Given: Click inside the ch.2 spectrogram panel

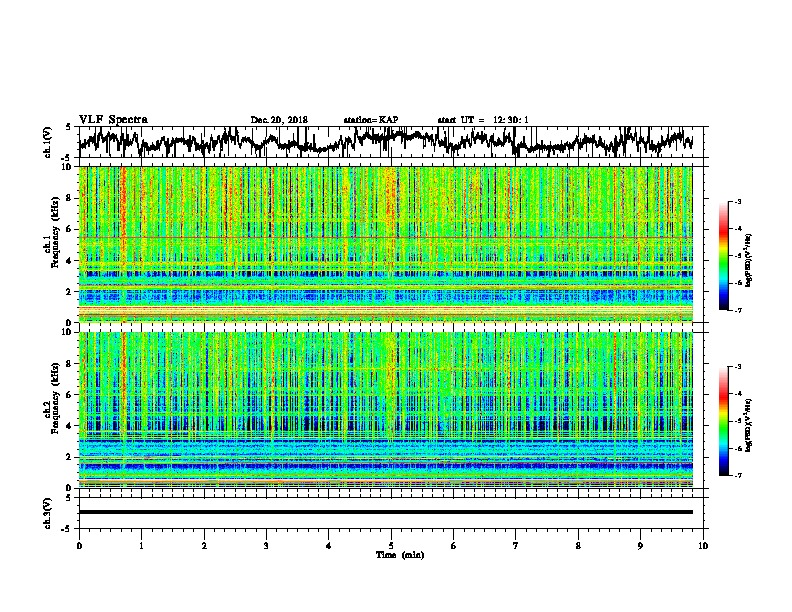Looking at the screenshot, I should [385, 410].
